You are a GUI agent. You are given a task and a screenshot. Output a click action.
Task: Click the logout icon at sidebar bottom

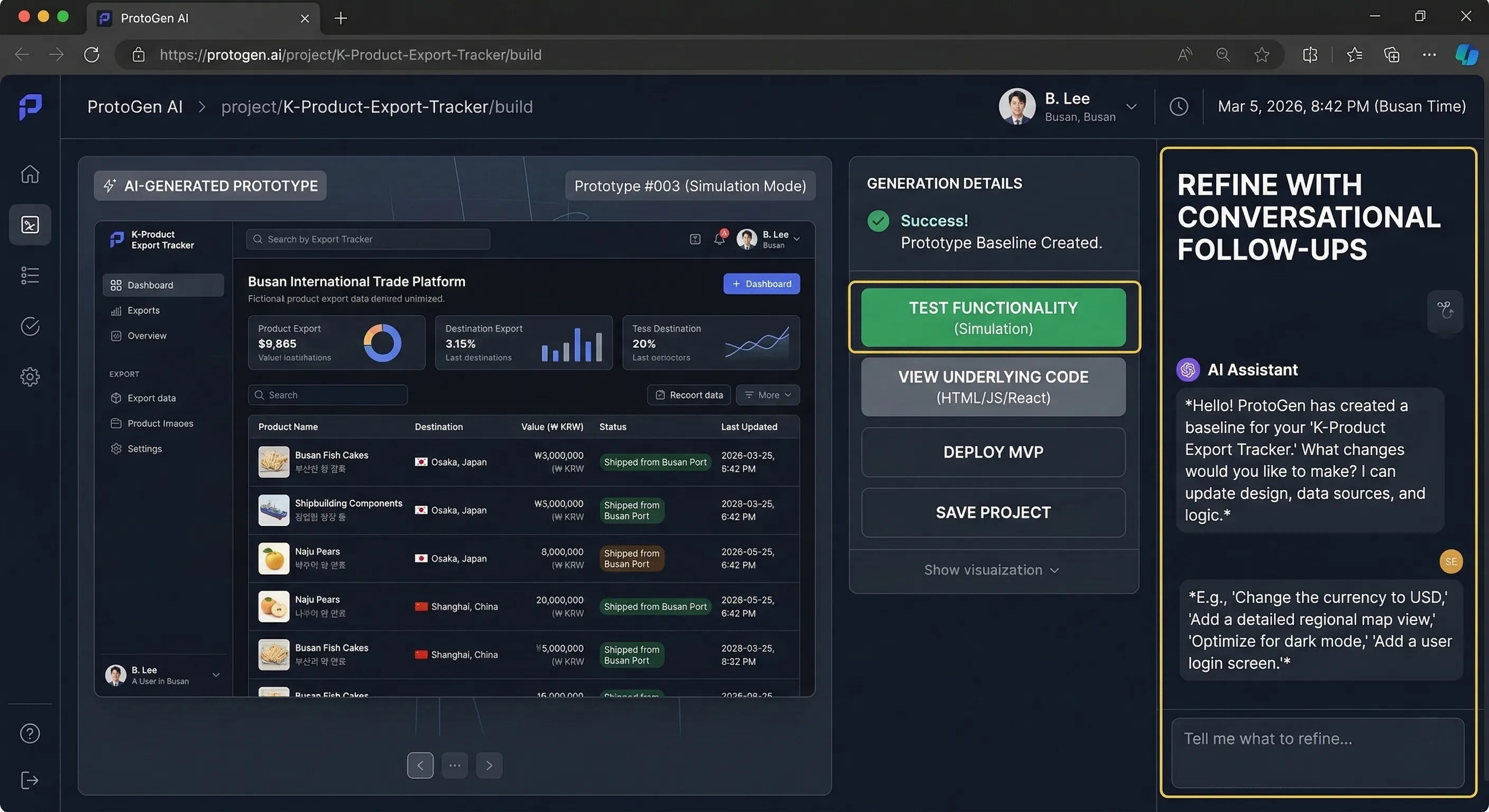point(30,780)
